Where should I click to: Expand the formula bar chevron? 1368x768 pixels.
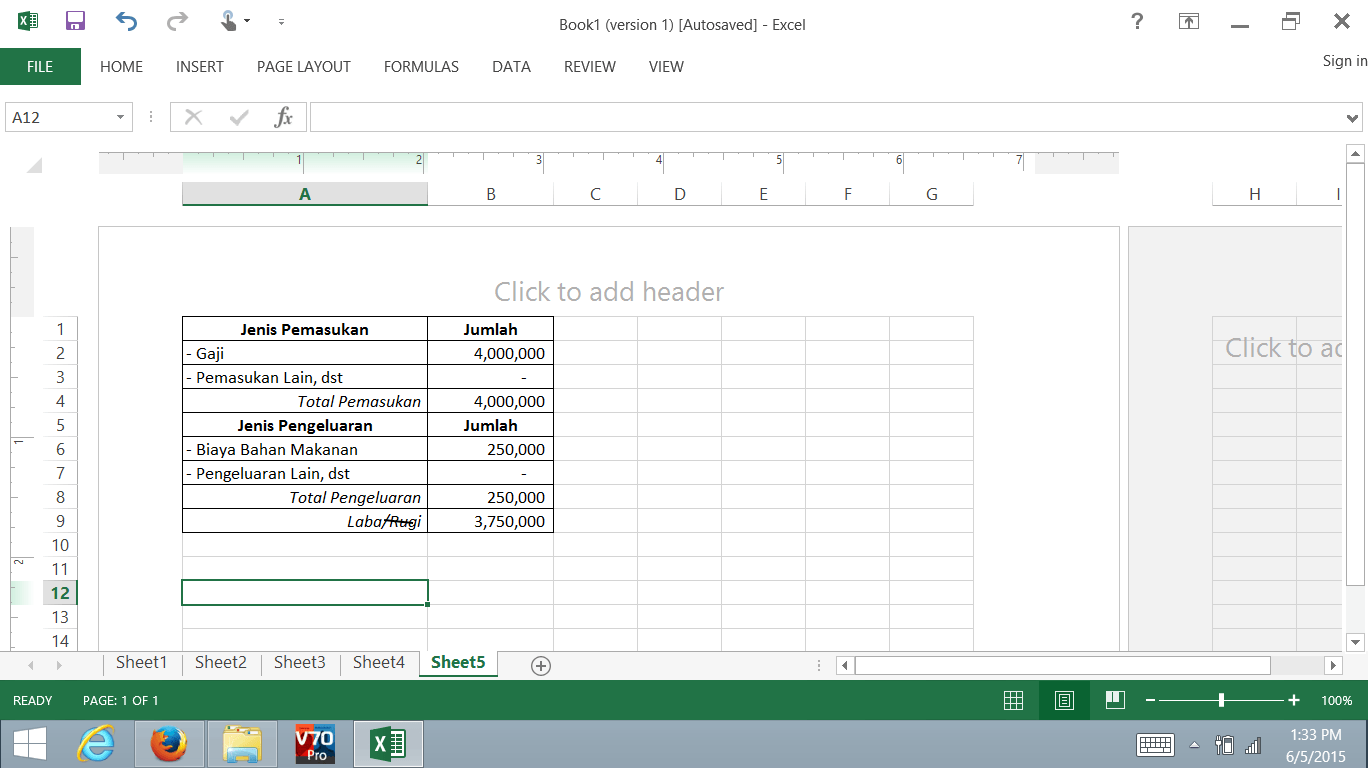click(1354, 119)
